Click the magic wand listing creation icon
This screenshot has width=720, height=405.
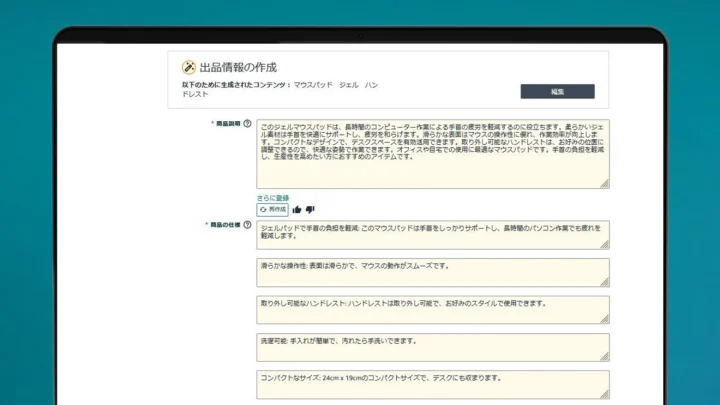coord(188,67)
